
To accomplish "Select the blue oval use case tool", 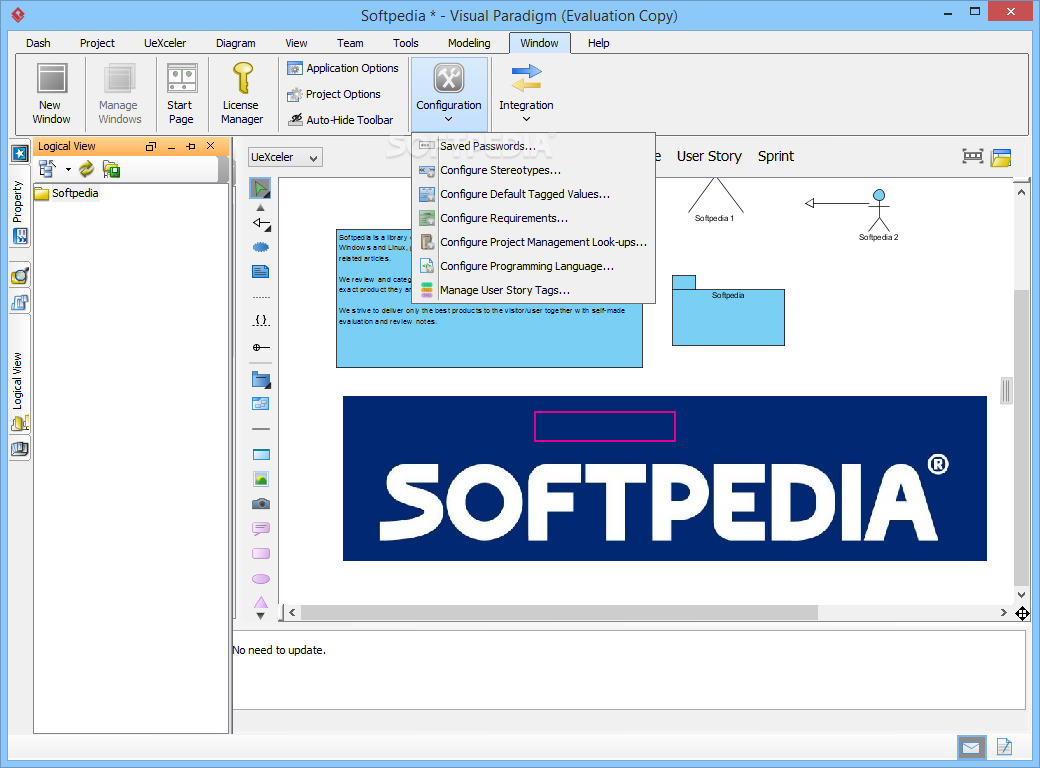I will click(261, 247).
